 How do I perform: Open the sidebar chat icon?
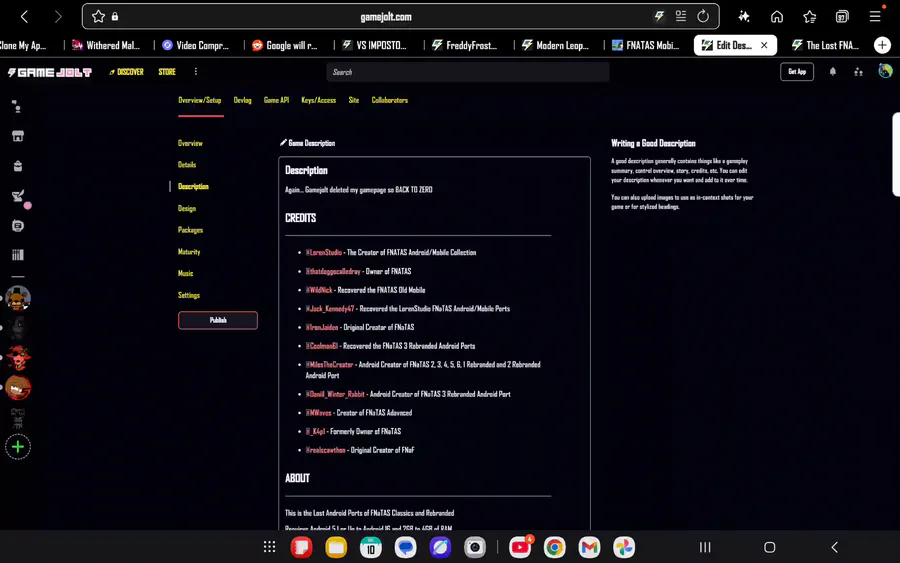[18, 226]
